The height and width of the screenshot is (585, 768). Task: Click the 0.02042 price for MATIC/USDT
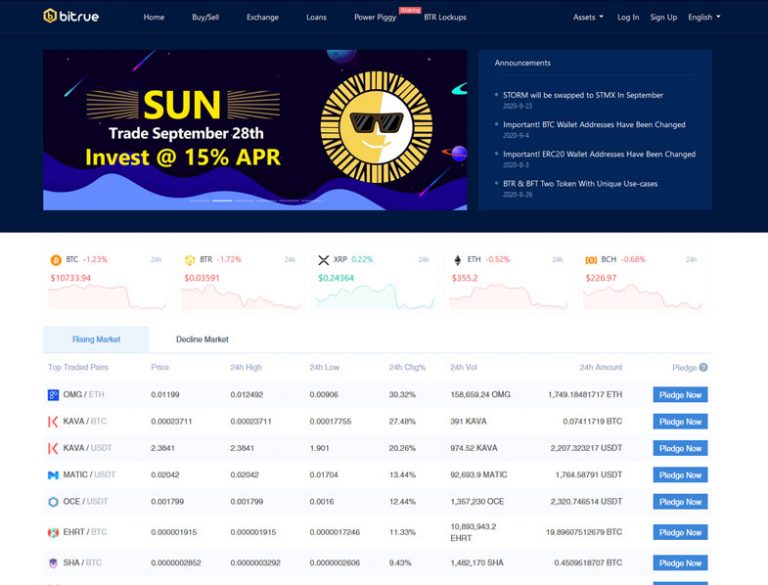pyautogui.click(x=165, y=475)
